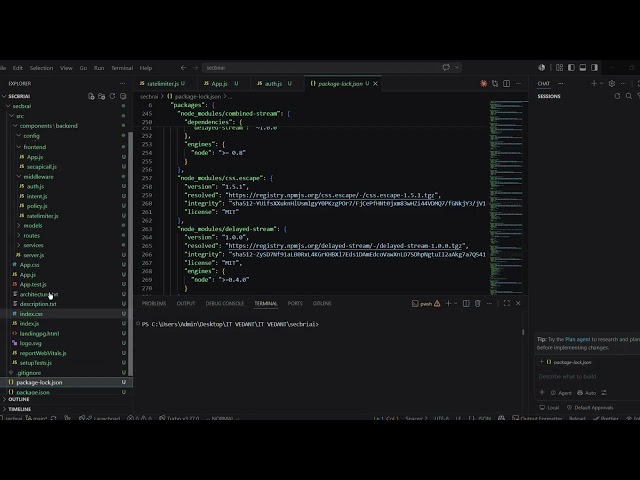Click the code minimap in the editor
640x480 pixels.
506,197
